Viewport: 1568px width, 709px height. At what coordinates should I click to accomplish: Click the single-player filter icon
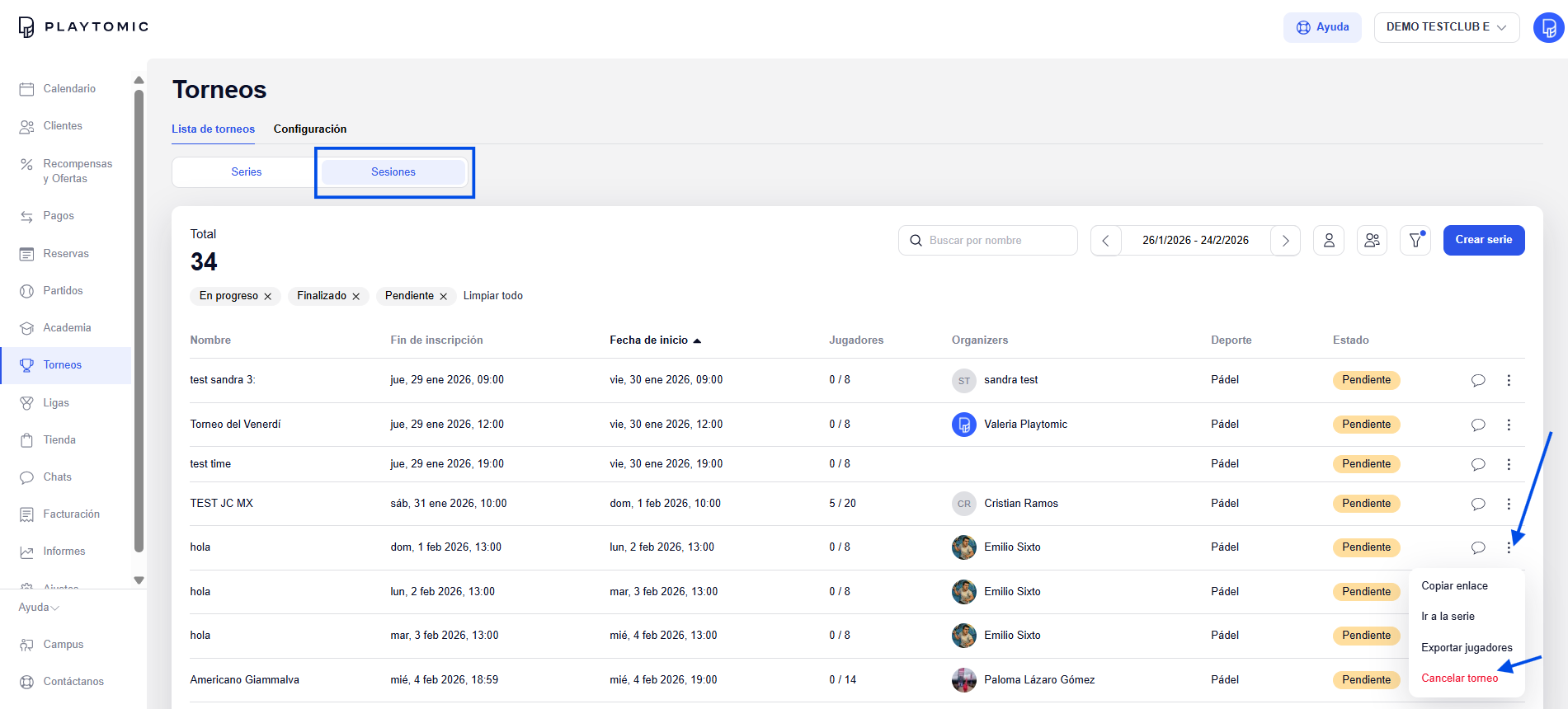tap(1329, 240)
